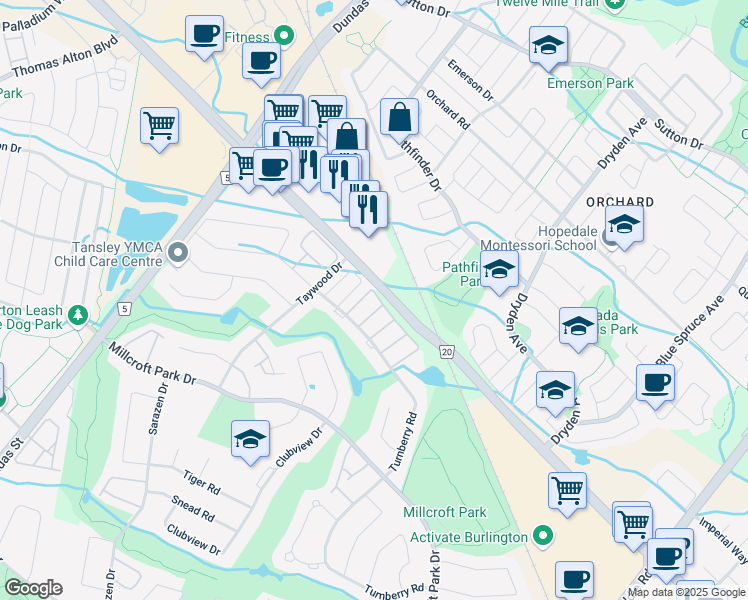Click the Orchard Rd street label

pos(448,110)
